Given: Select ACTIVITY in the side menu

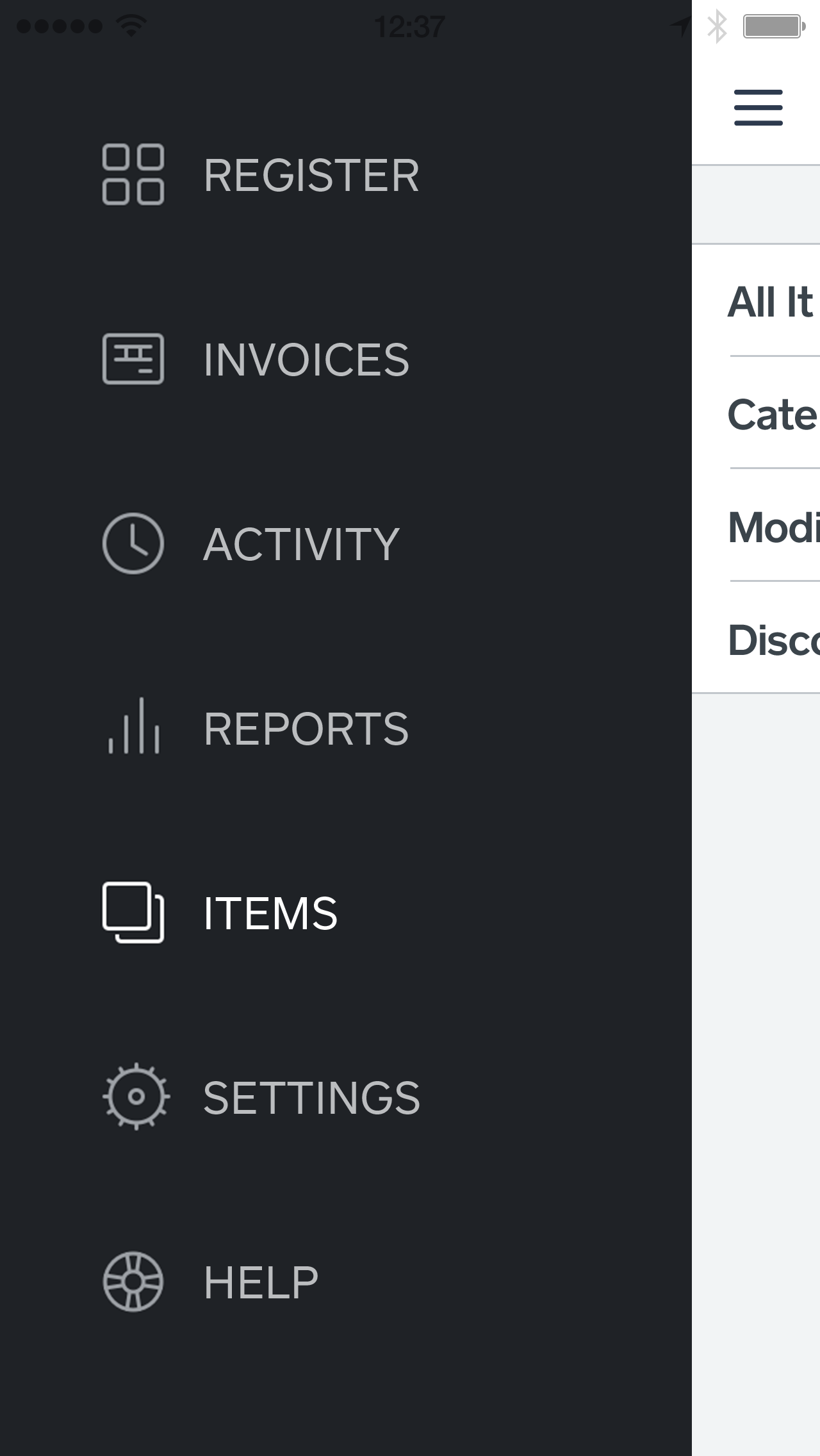Looking at the screenshot, I should [x=301, y=544].
